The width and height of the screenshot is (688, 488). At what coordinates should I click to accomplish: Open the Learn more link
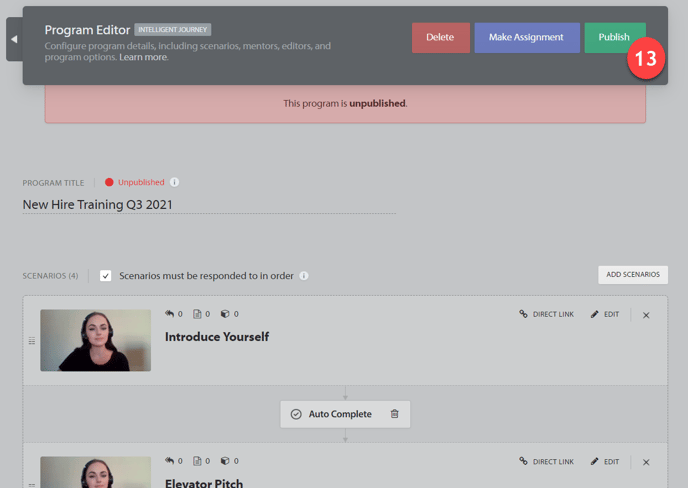143,58
